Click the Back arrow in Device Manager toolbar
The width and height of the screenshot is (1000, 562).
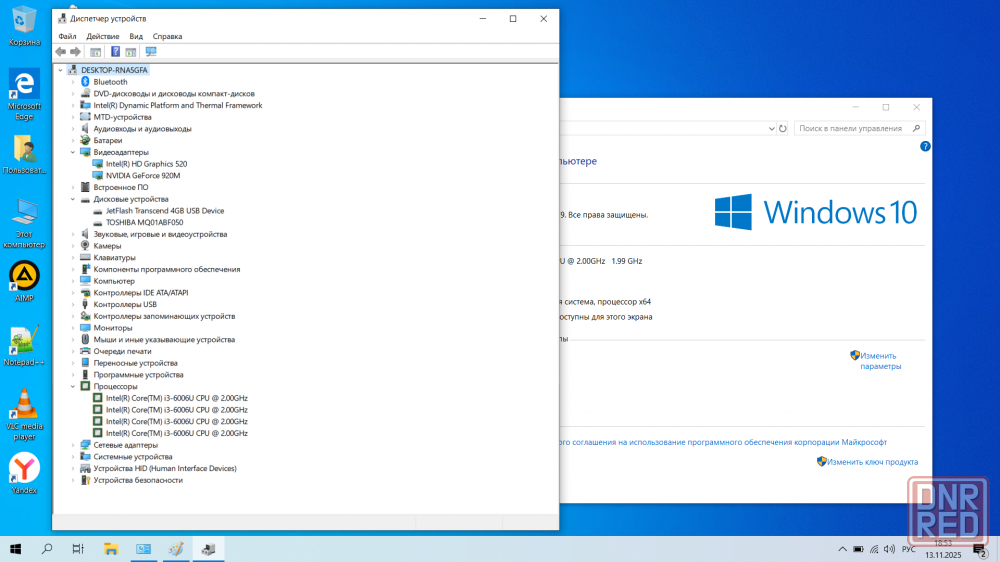pyautogui.click(x=61, y=51)
